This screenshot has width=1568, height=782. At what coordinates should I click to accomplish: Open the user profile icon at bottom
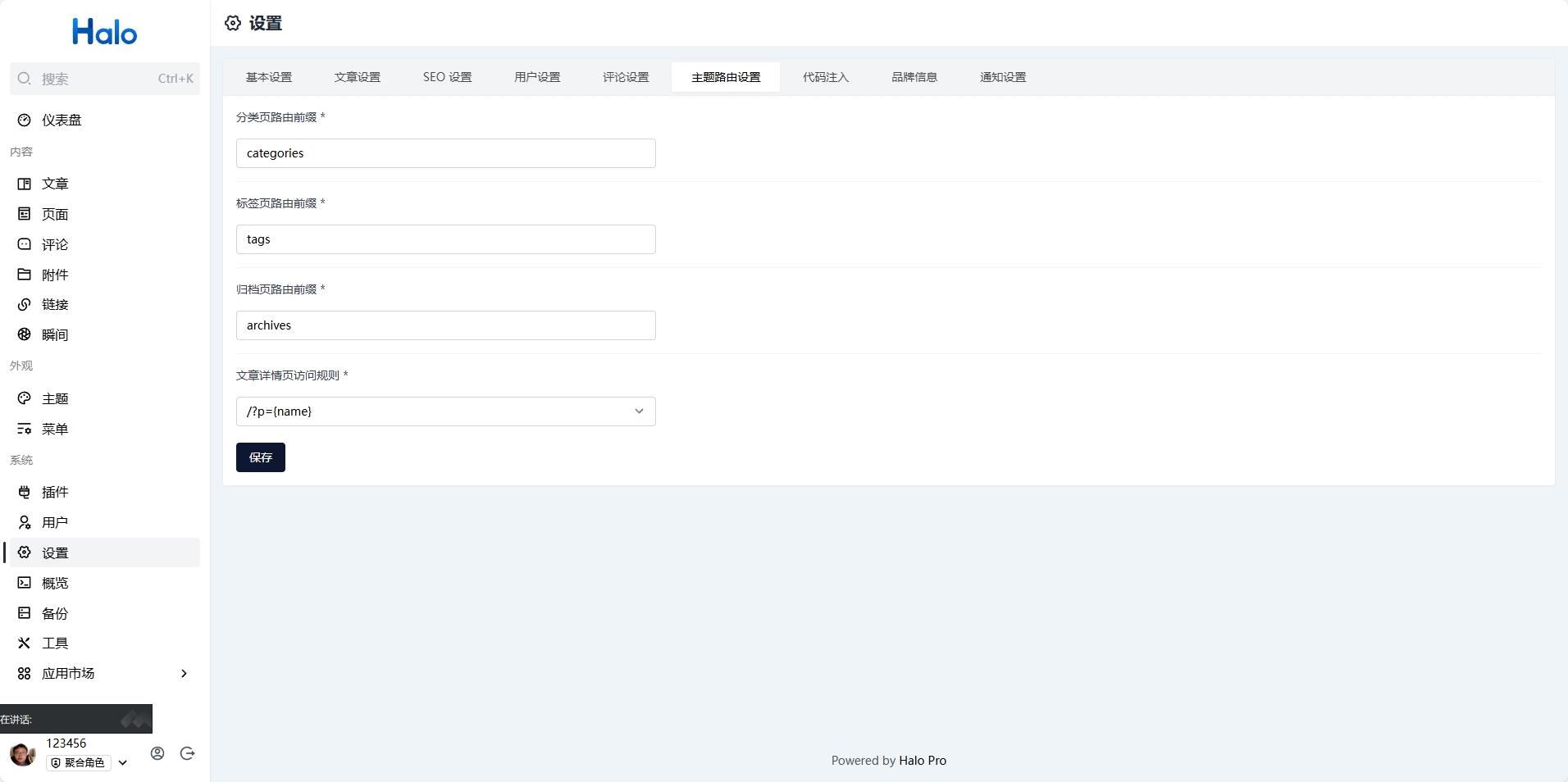(x=157, y=753)
